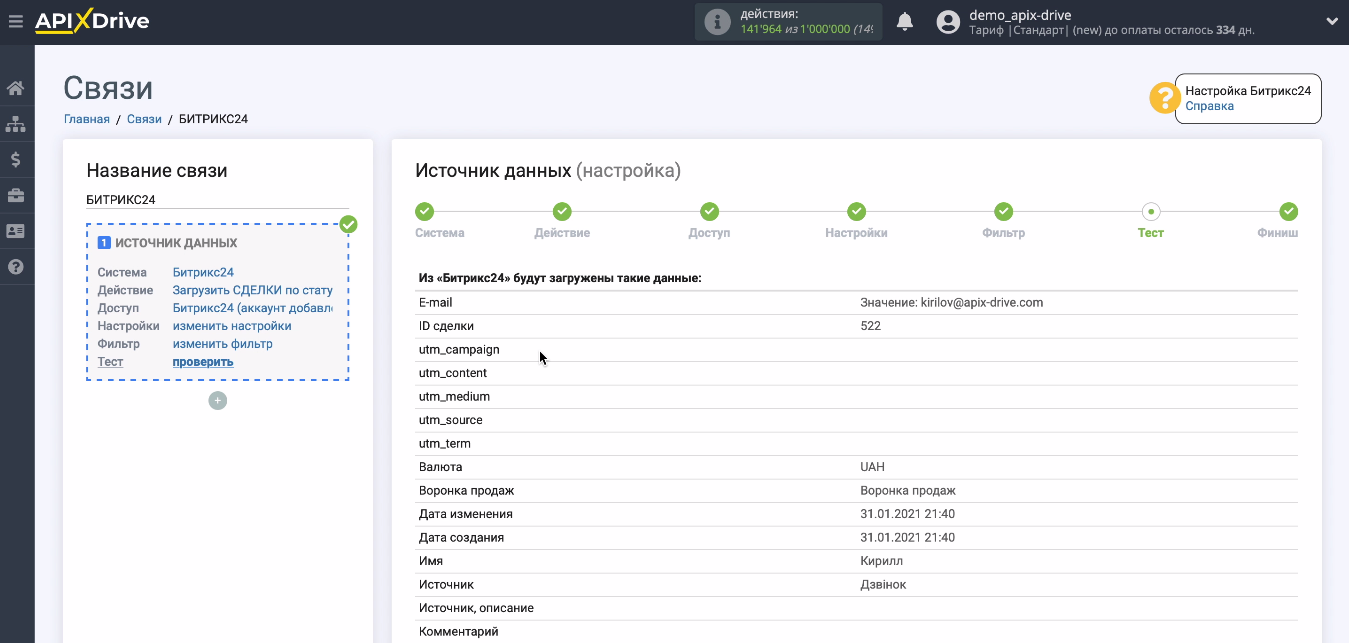Screen dimensions: 1349x643
Task: Go to the Доступ step
Action: pyautogui.click(x=709, y=233)
